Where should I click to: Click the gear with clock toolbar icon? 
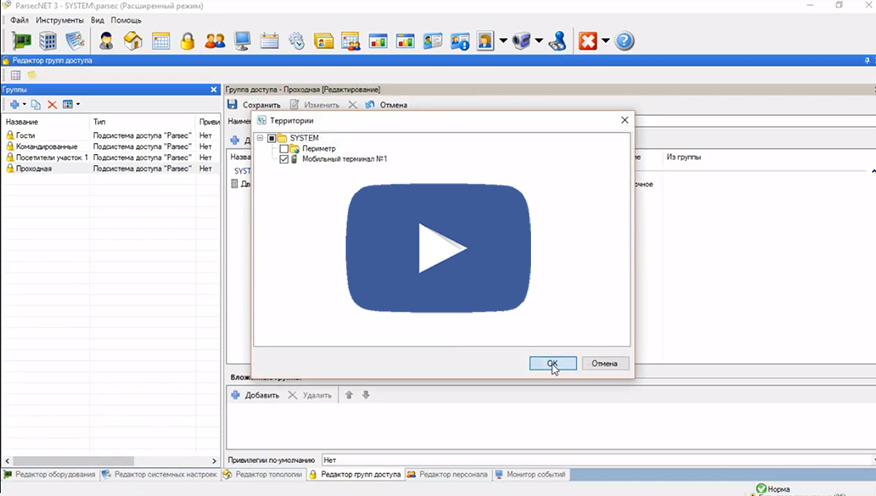[297, 41]
